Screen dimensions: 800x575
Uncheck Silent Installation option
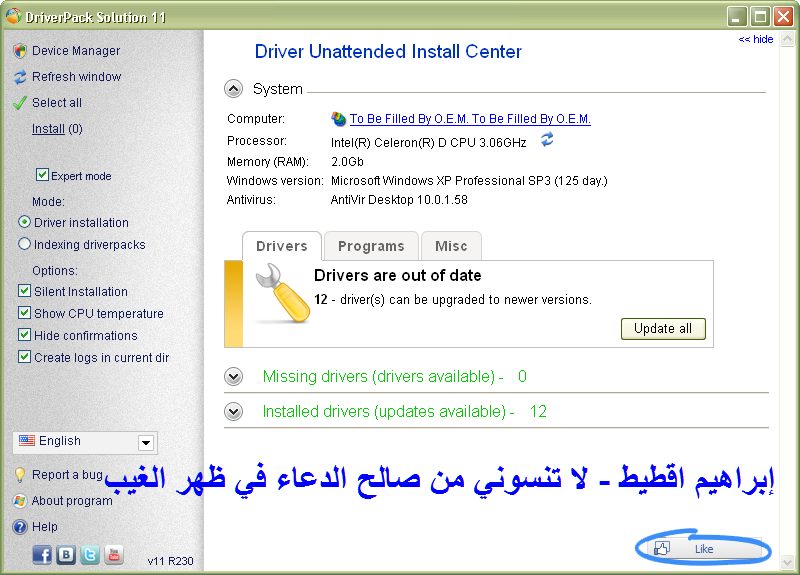24,291
